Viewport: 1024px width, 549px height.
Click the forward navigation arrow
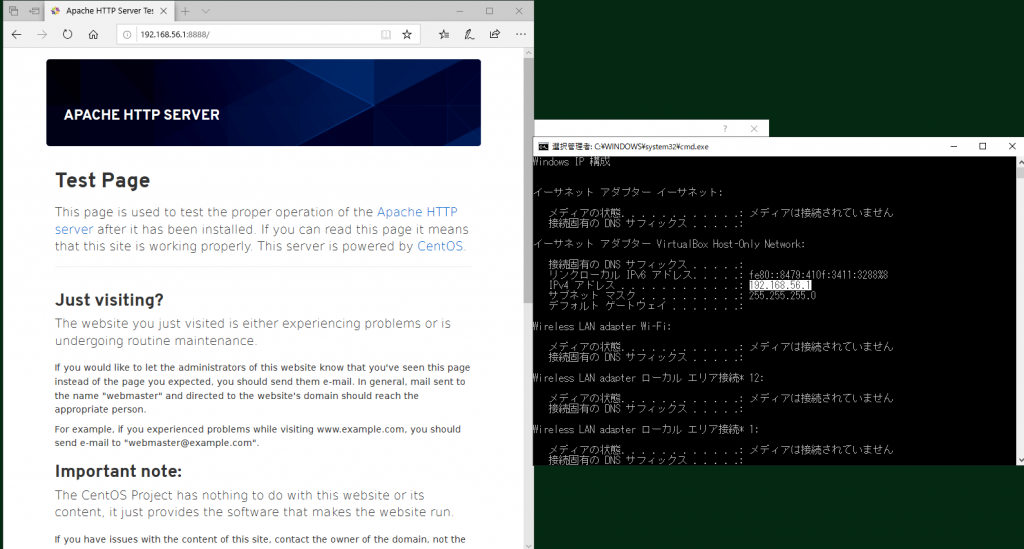pyautogui.click(x=42, y=35)
